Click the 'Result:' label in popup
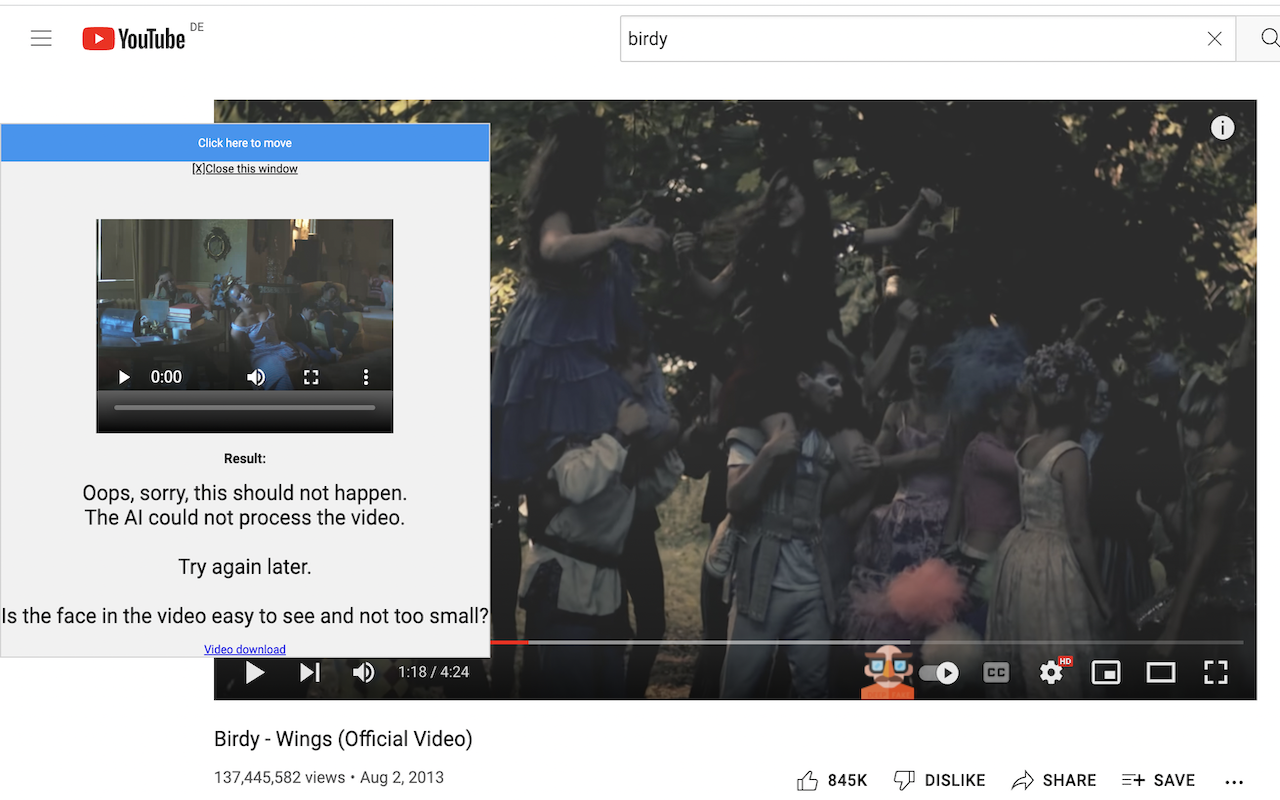This screenshot has width=1280, height=800. (245, 459)
